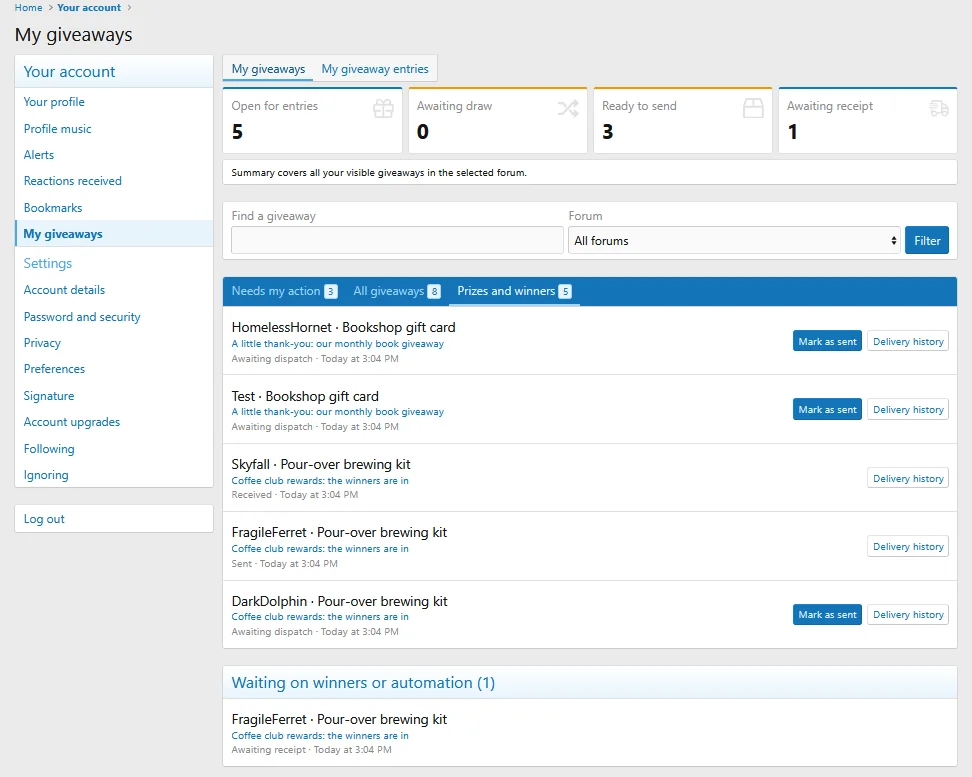
Task: Click the shuffle icon in Awaiting draw card
Action: [568, 109]
